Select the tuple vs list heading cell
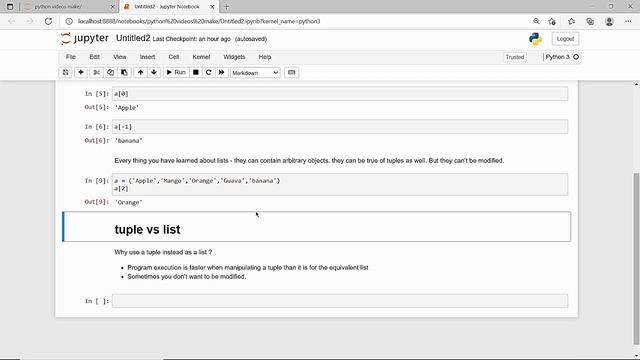This screenshot has width=640, height=360. 317,227
